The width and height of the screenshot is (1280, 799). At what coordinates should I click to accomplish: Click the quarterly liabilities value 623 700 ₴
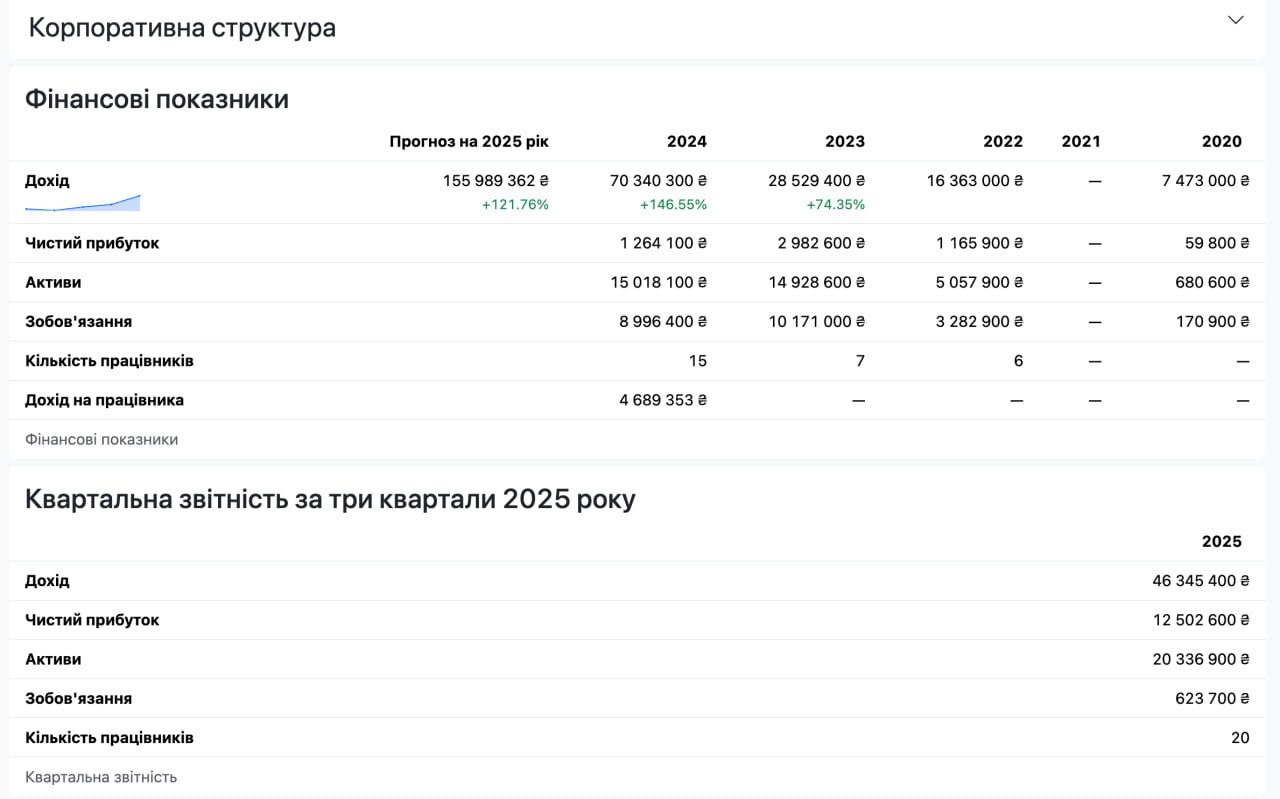(x=1212, y=699)
